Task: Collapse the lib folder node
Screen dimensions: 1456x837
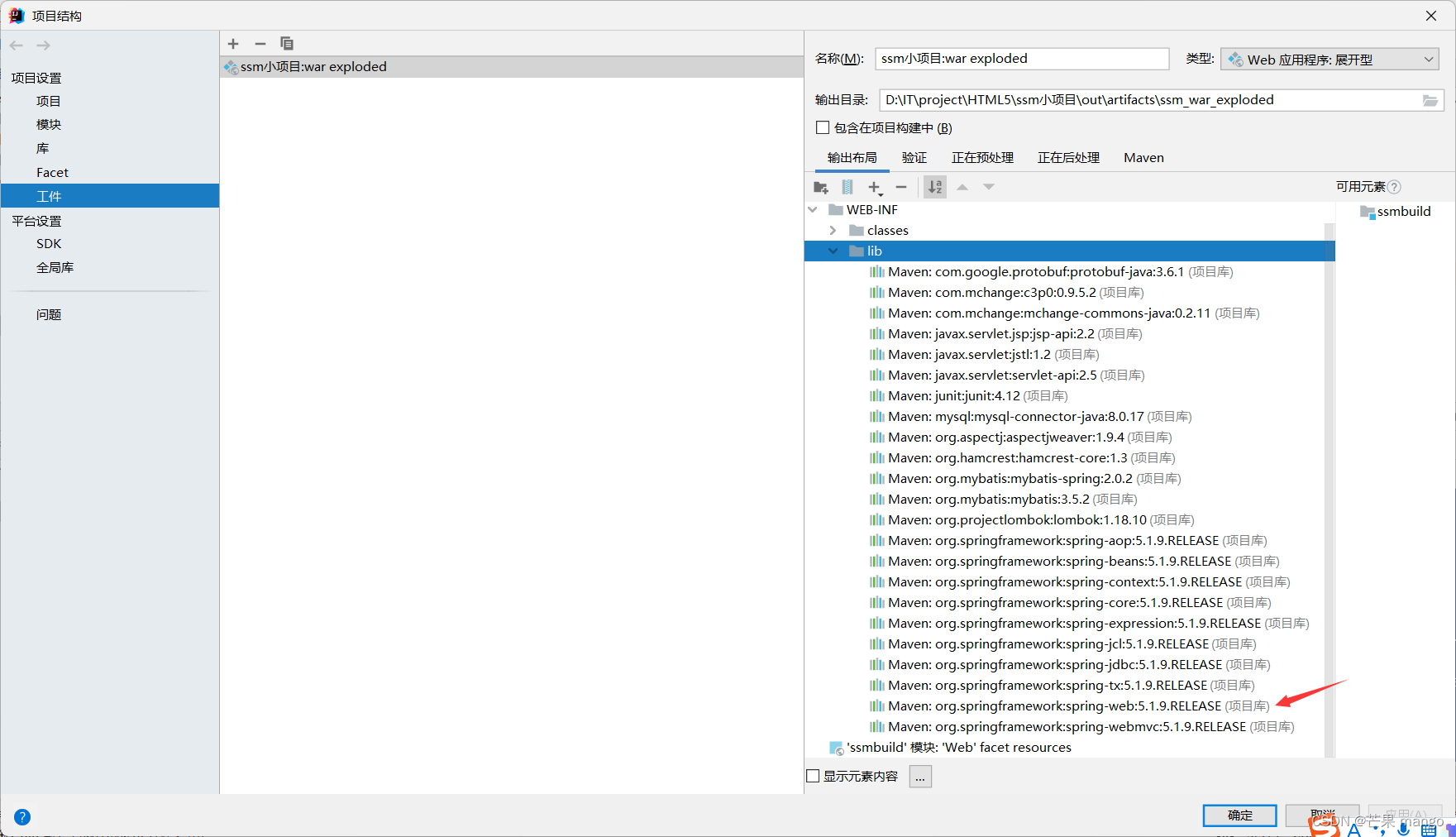Action: 833,251
